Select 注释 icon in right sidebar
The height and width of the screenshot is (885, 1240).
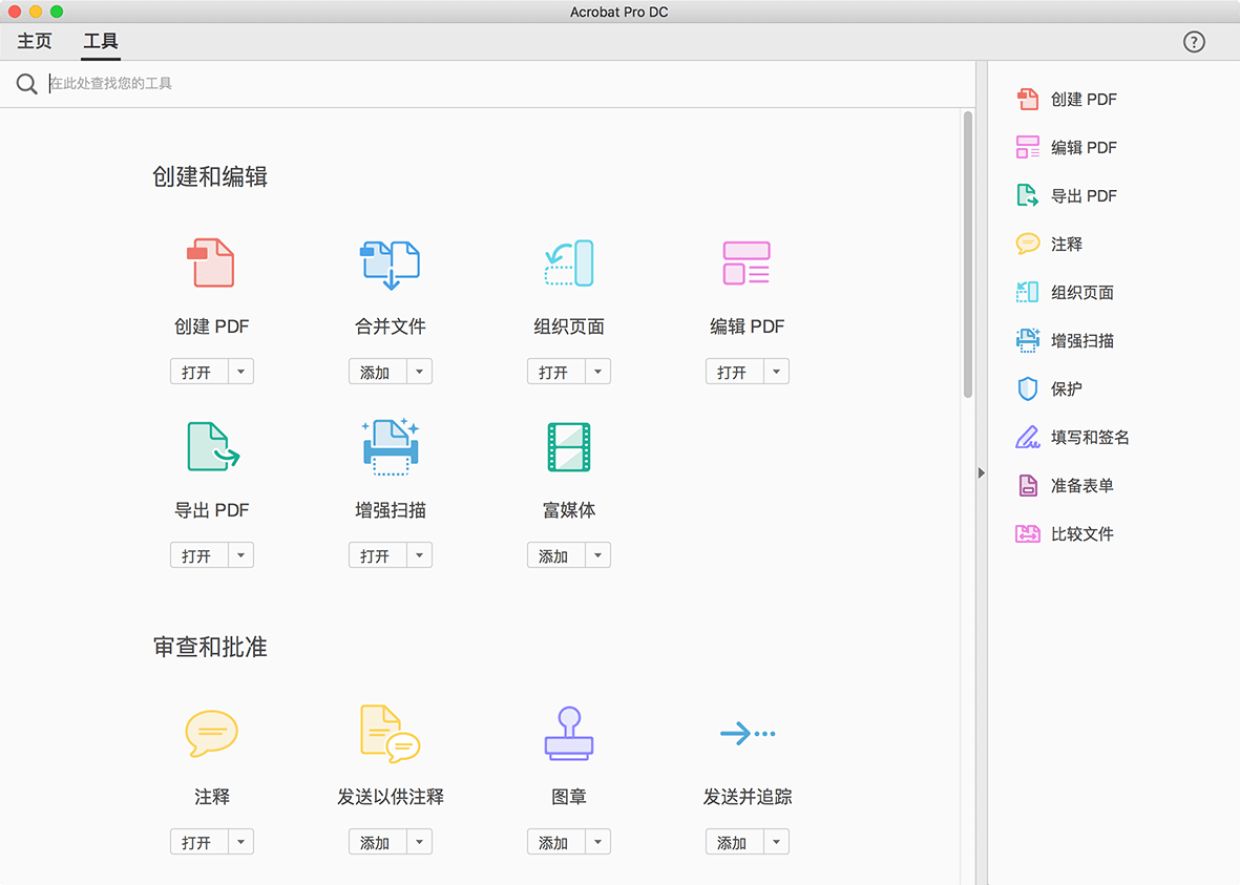click(1027, 244)
